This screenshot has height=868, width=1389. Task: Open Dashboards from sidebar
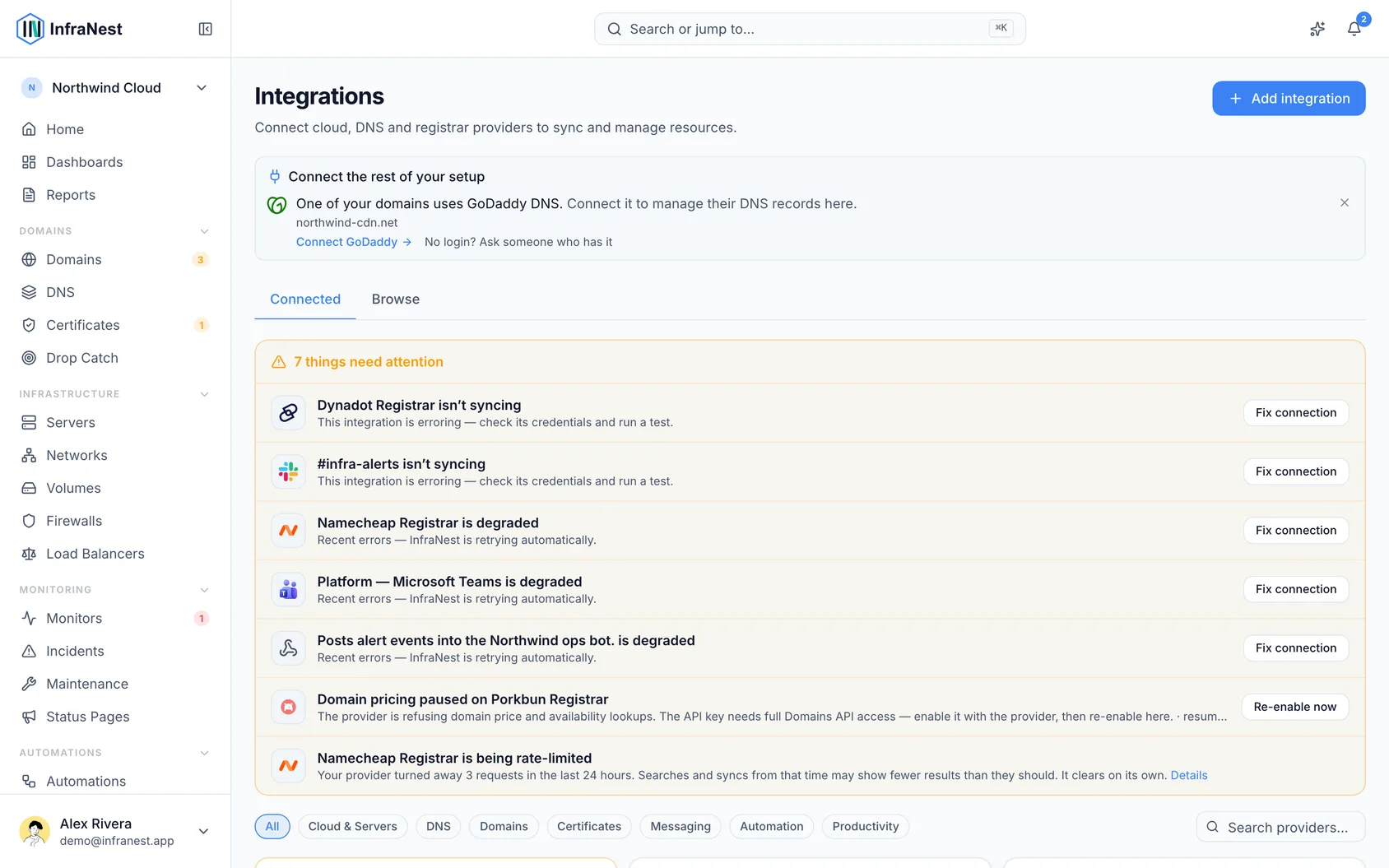point(115,162)
